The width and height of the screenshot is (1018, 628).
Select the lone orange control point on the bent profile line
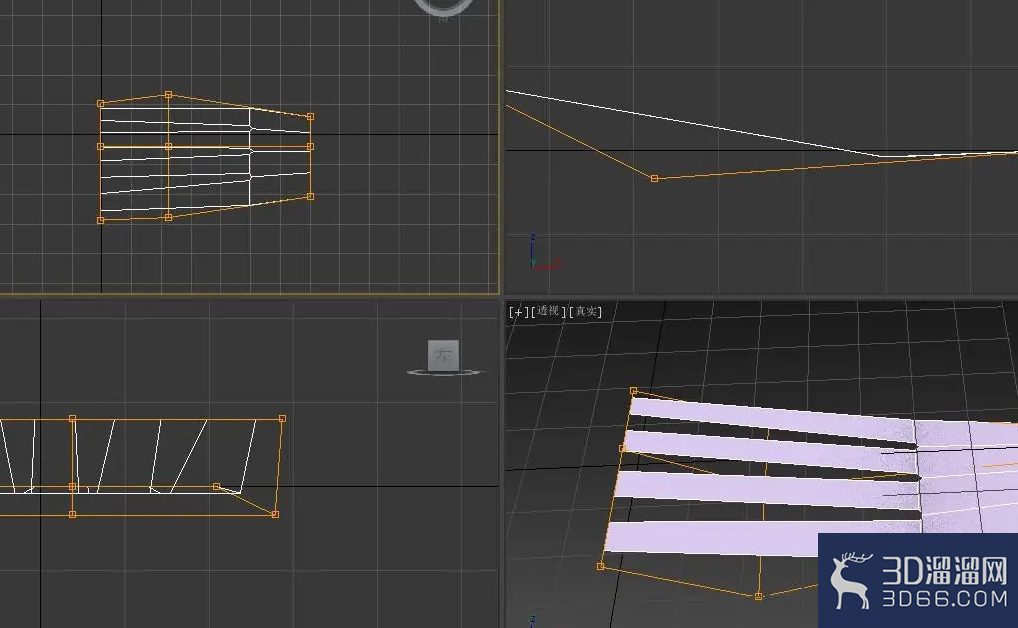coord(654,178)
